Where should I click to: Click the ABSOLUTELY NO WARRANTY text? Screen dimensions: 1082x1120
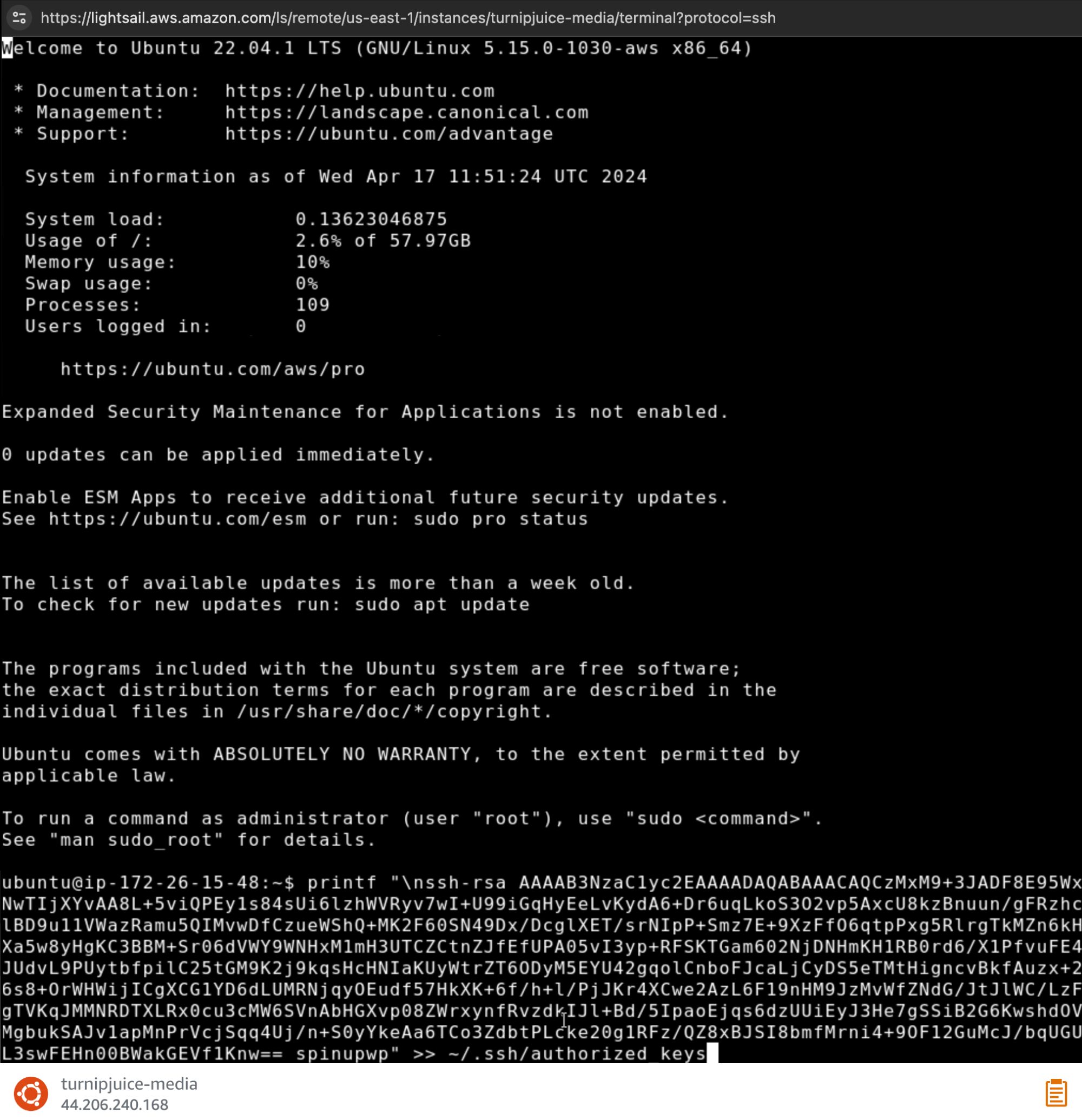(341, 754)
